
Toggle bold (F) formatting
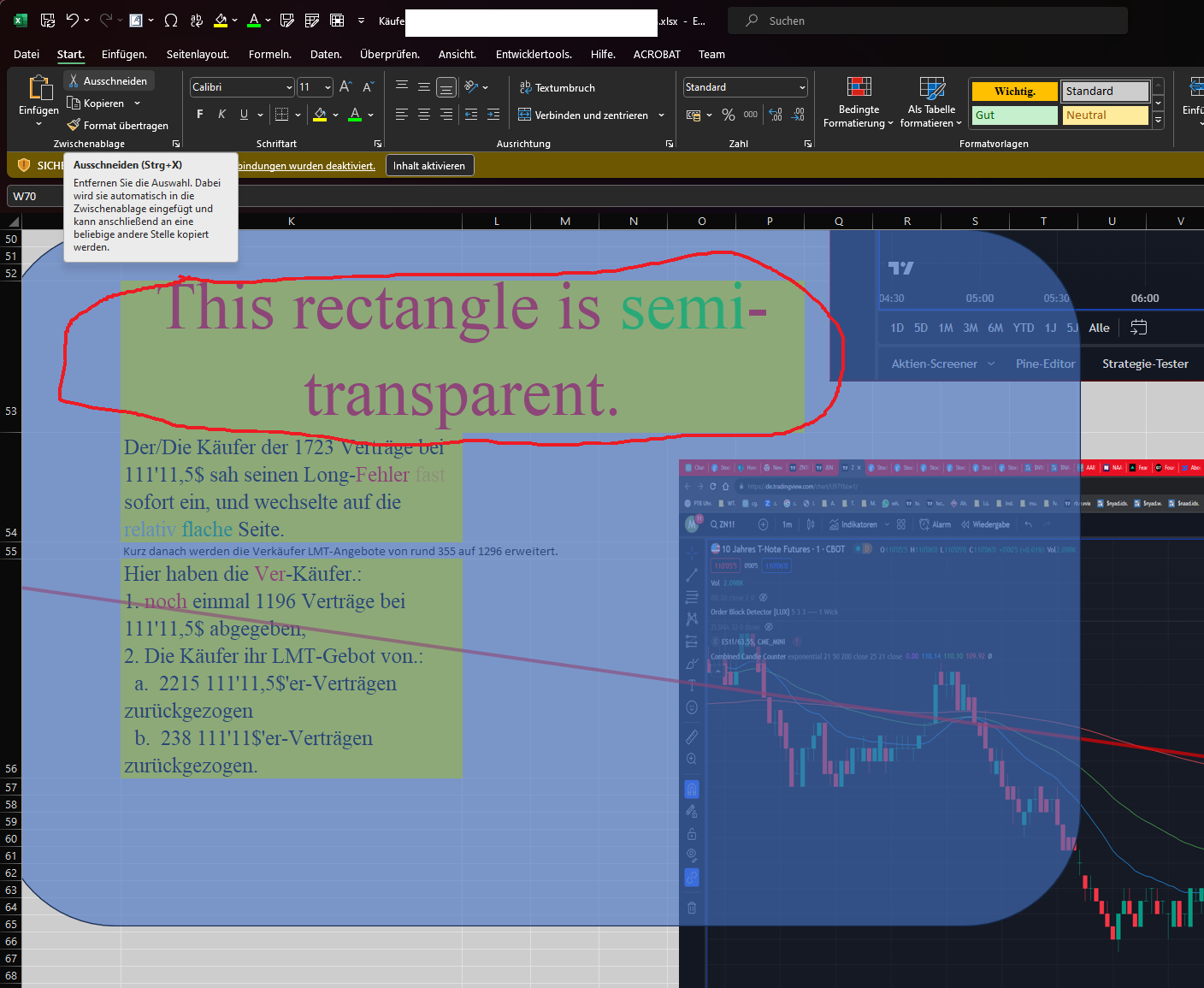click(x=200, y=115)
